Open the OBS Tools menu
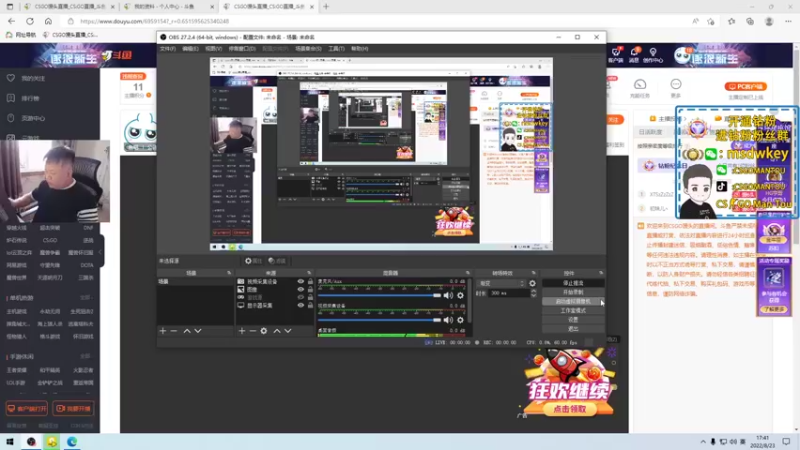 click(x=336, y=48)
